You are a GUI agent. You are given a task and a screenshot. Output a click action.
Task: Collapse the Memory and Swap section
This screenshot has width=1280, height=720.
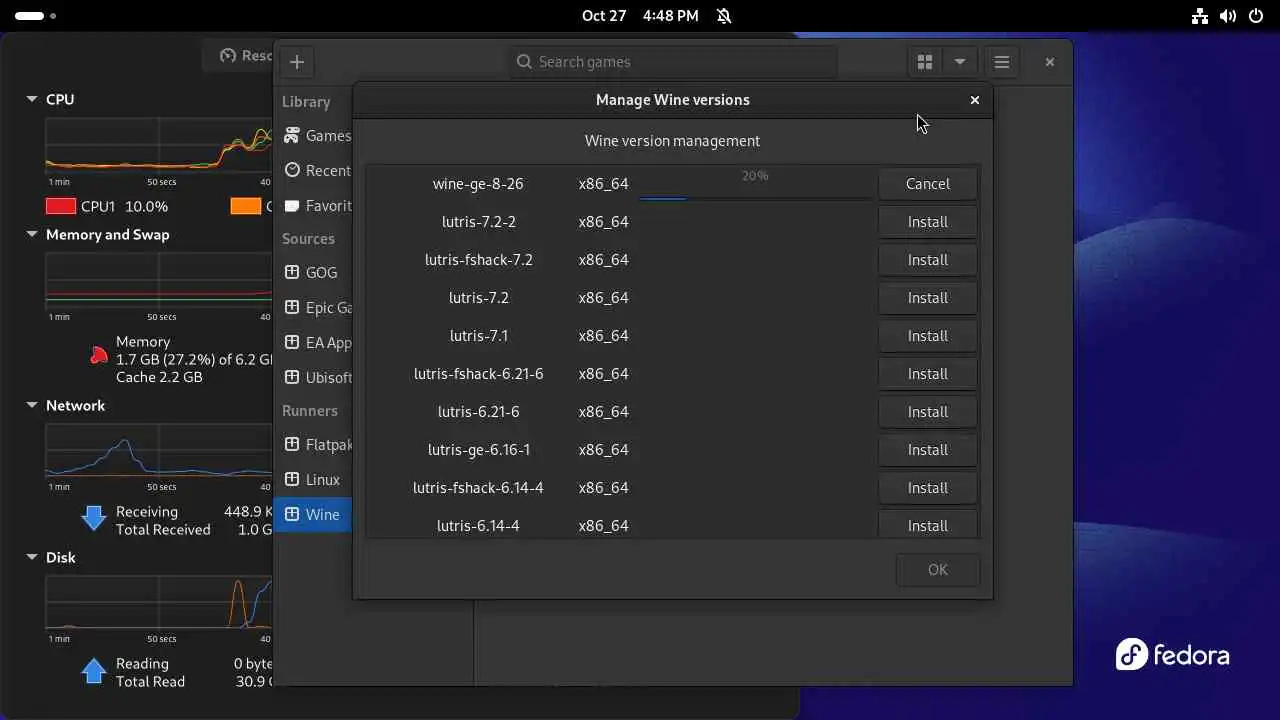click(31, 235)
